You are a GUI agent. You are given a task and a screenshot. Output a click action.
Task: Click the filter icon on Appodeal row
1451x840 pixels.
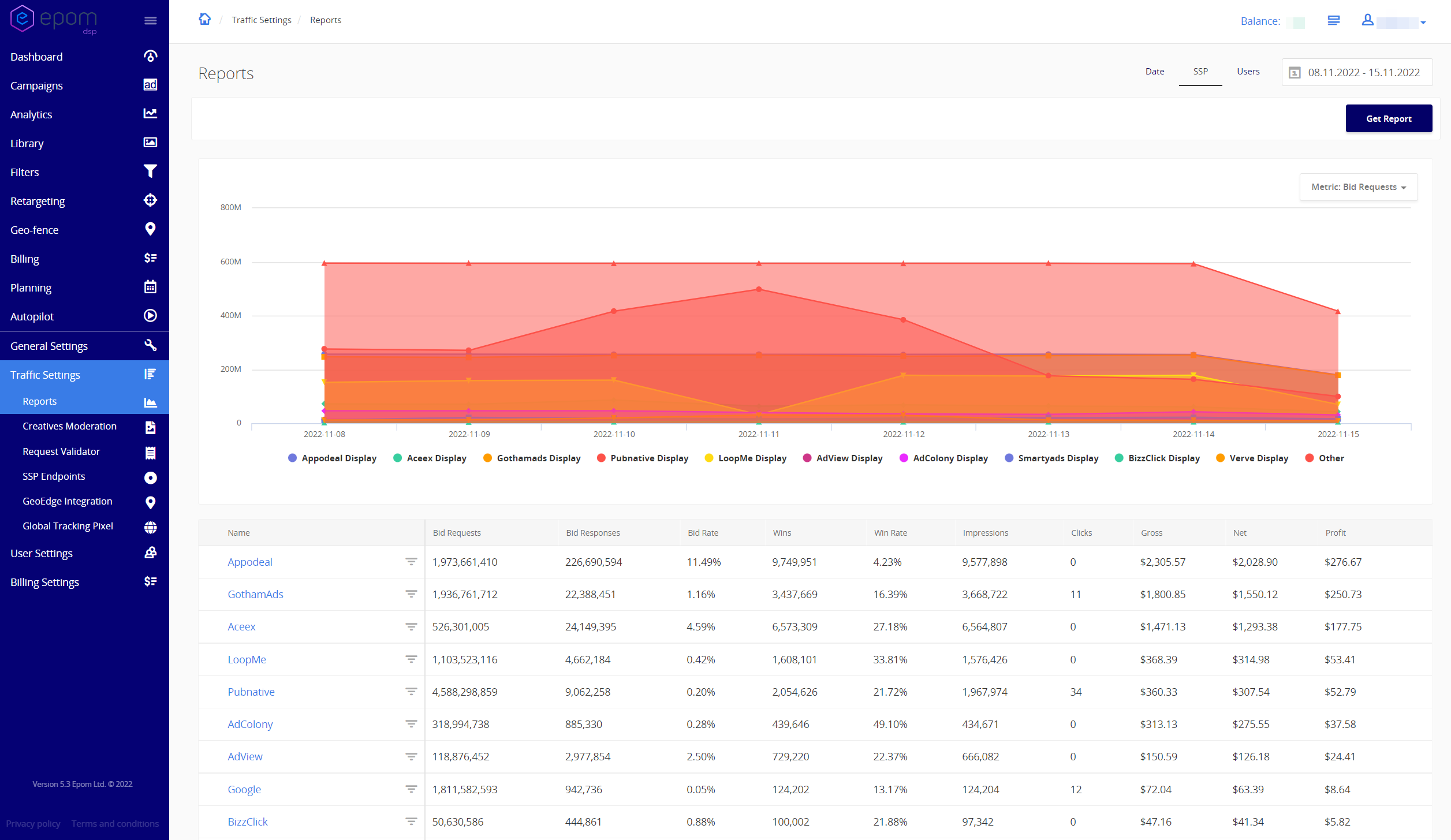coord(411,562)
